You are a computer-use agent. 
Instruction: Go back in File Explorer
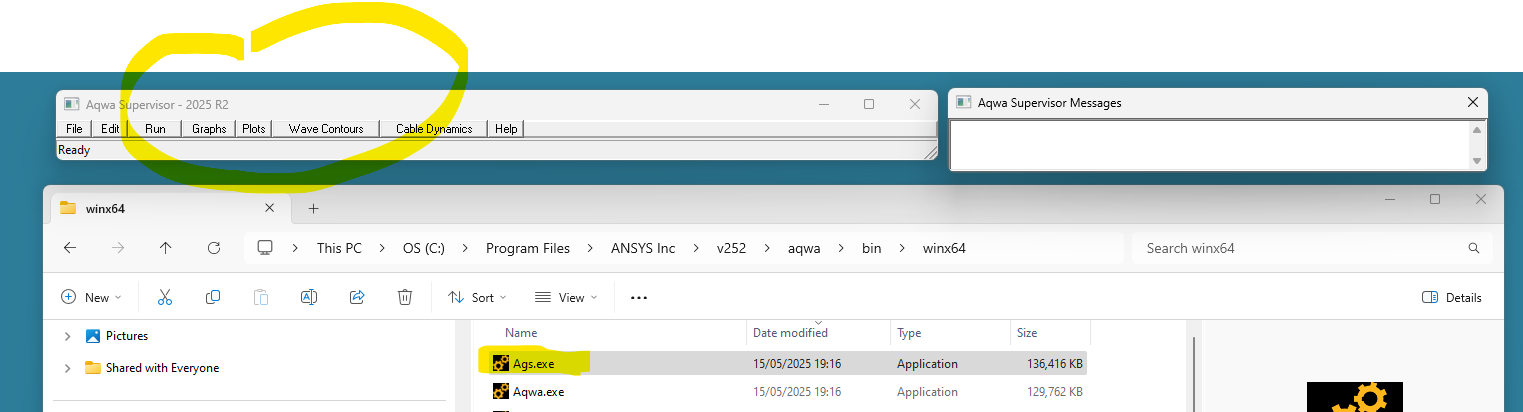click(x=70, y=248)
